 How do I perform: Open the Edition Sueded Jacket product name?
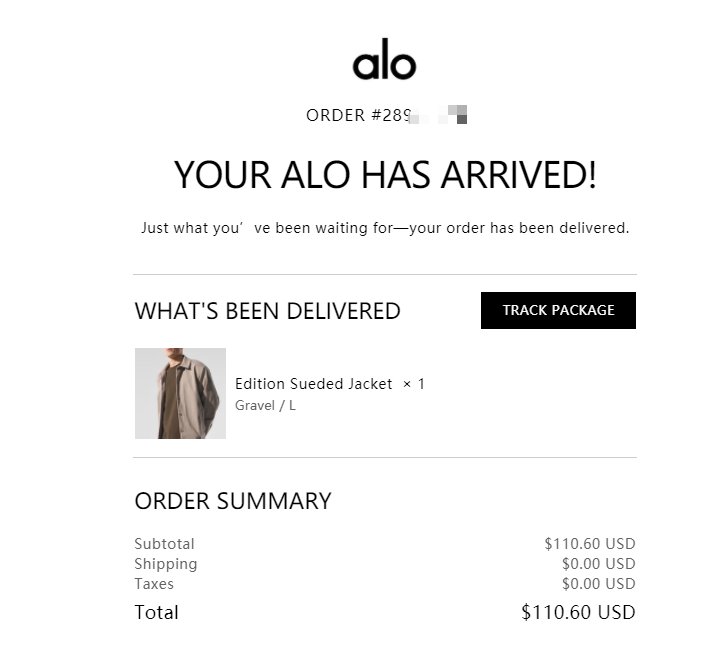[x=313, y=384]
